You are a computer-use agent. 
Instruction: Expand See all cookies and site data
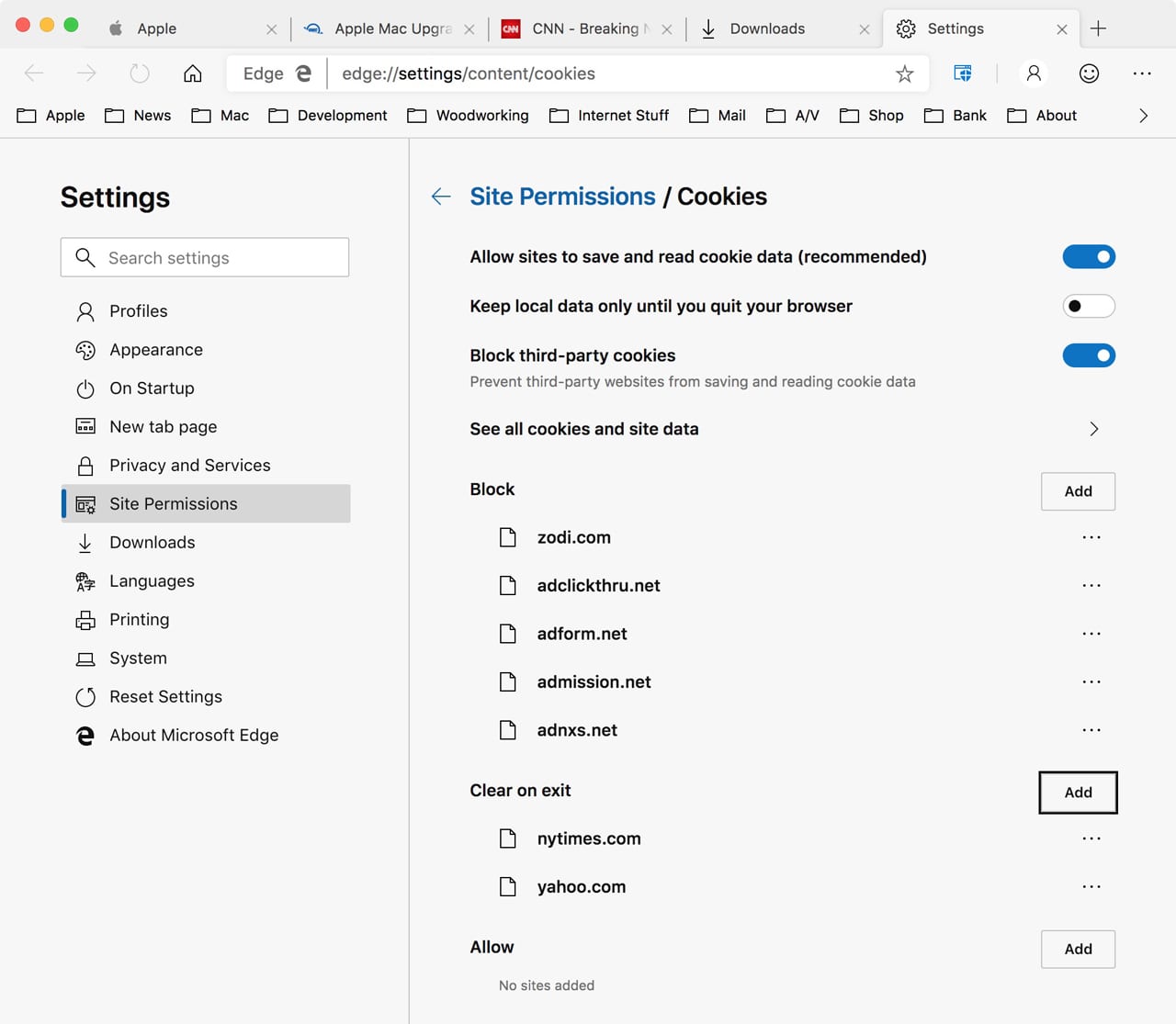[1093, 429]
